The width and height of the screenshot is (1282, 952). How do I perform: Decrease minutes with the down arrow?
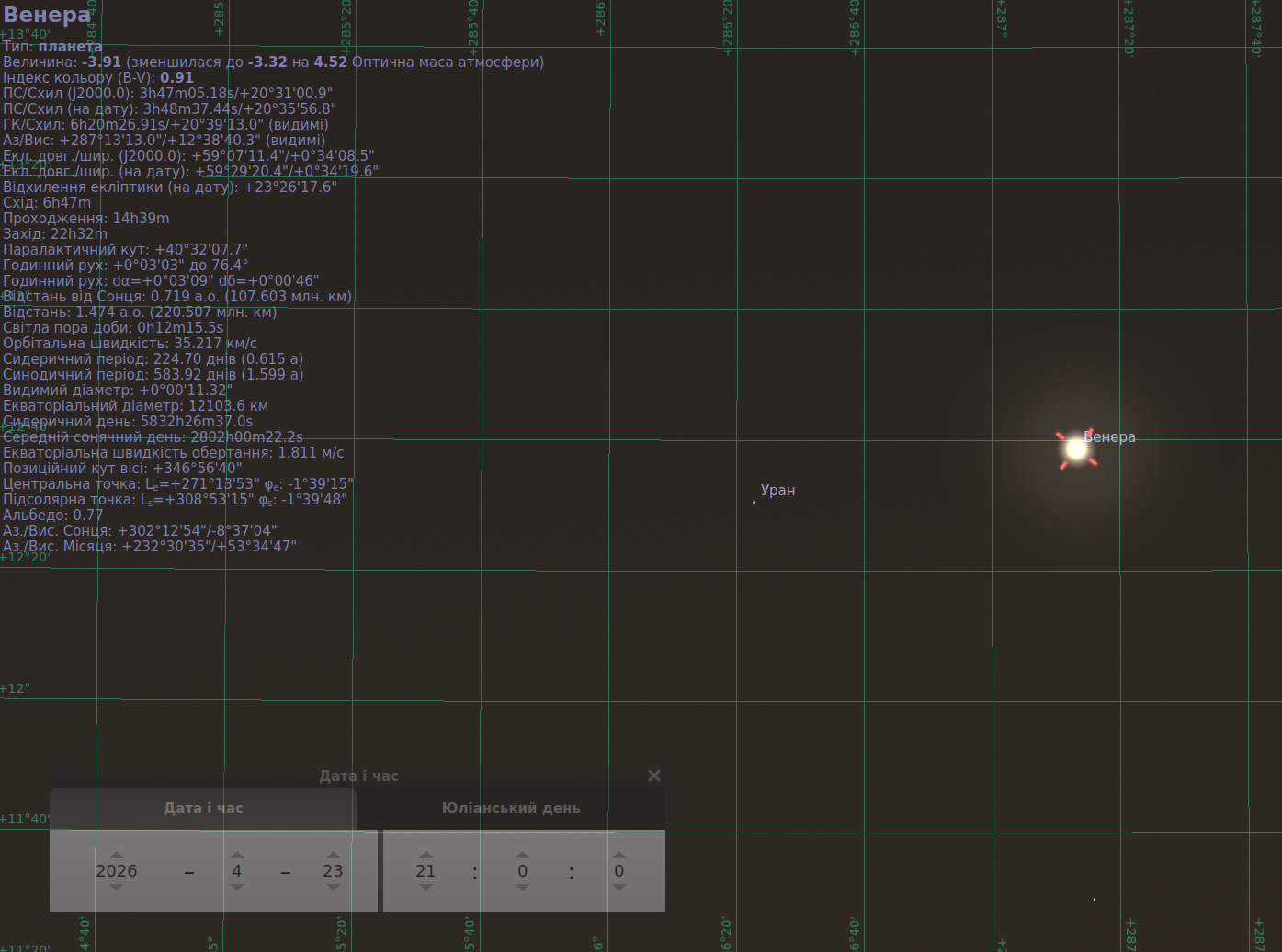click(522, 888)
